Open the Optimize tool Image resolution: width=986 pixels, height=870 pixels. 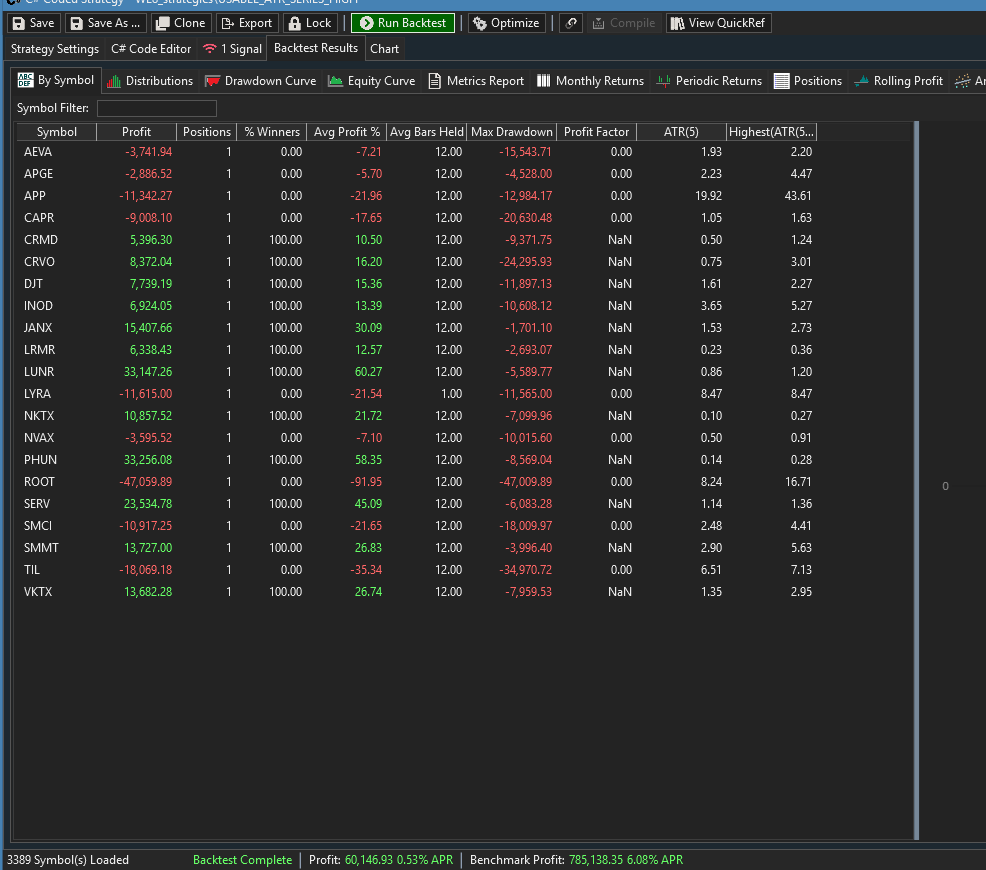[506, 23]
